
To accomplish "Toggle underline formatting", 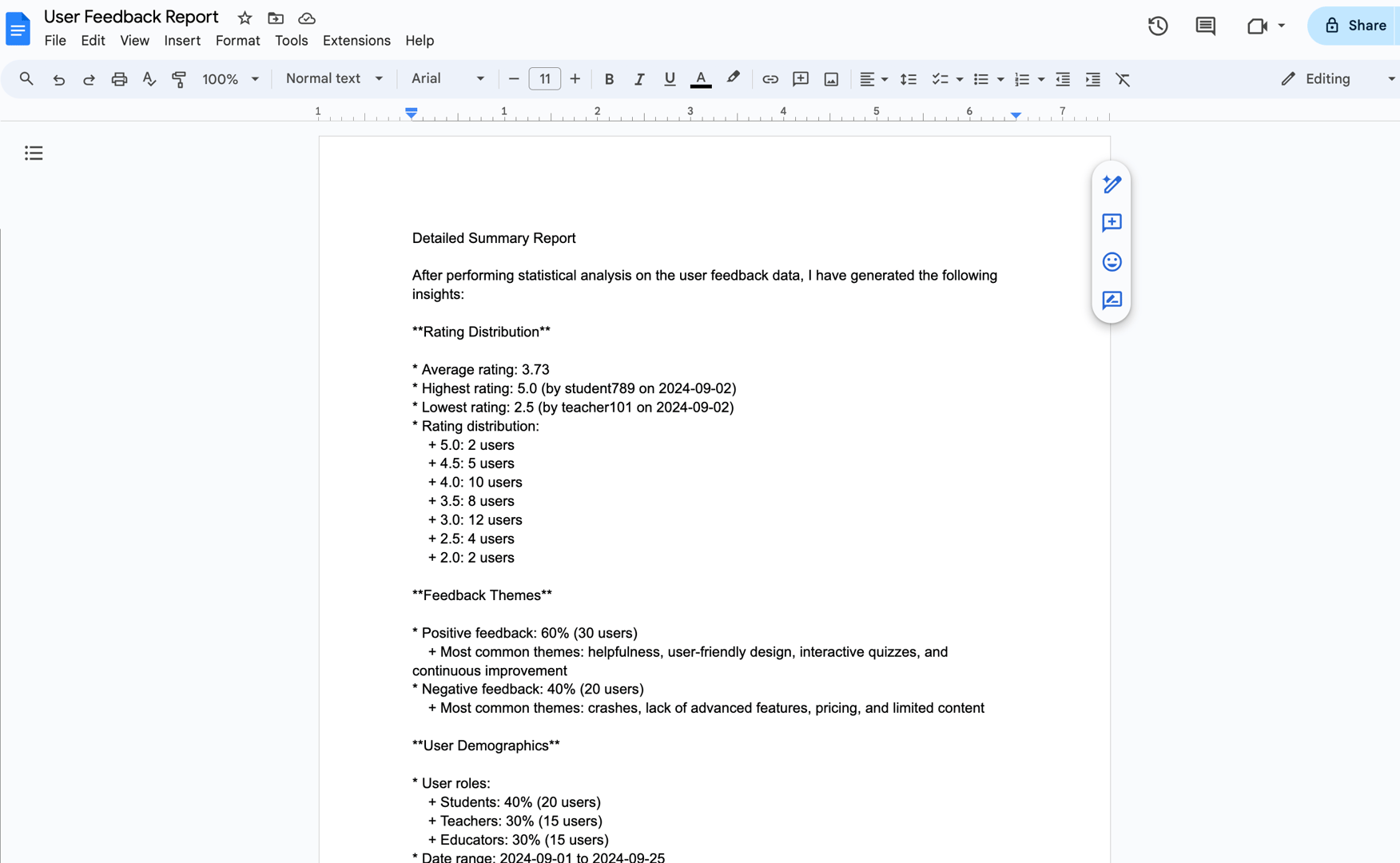I will point(670,79).
